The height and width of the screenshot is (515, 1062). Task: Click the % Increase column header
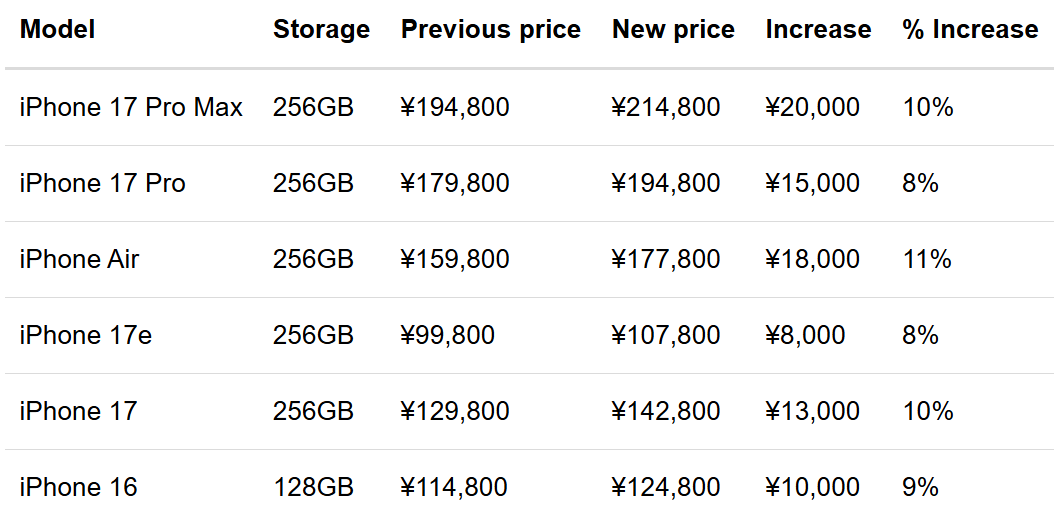point(970,29)
